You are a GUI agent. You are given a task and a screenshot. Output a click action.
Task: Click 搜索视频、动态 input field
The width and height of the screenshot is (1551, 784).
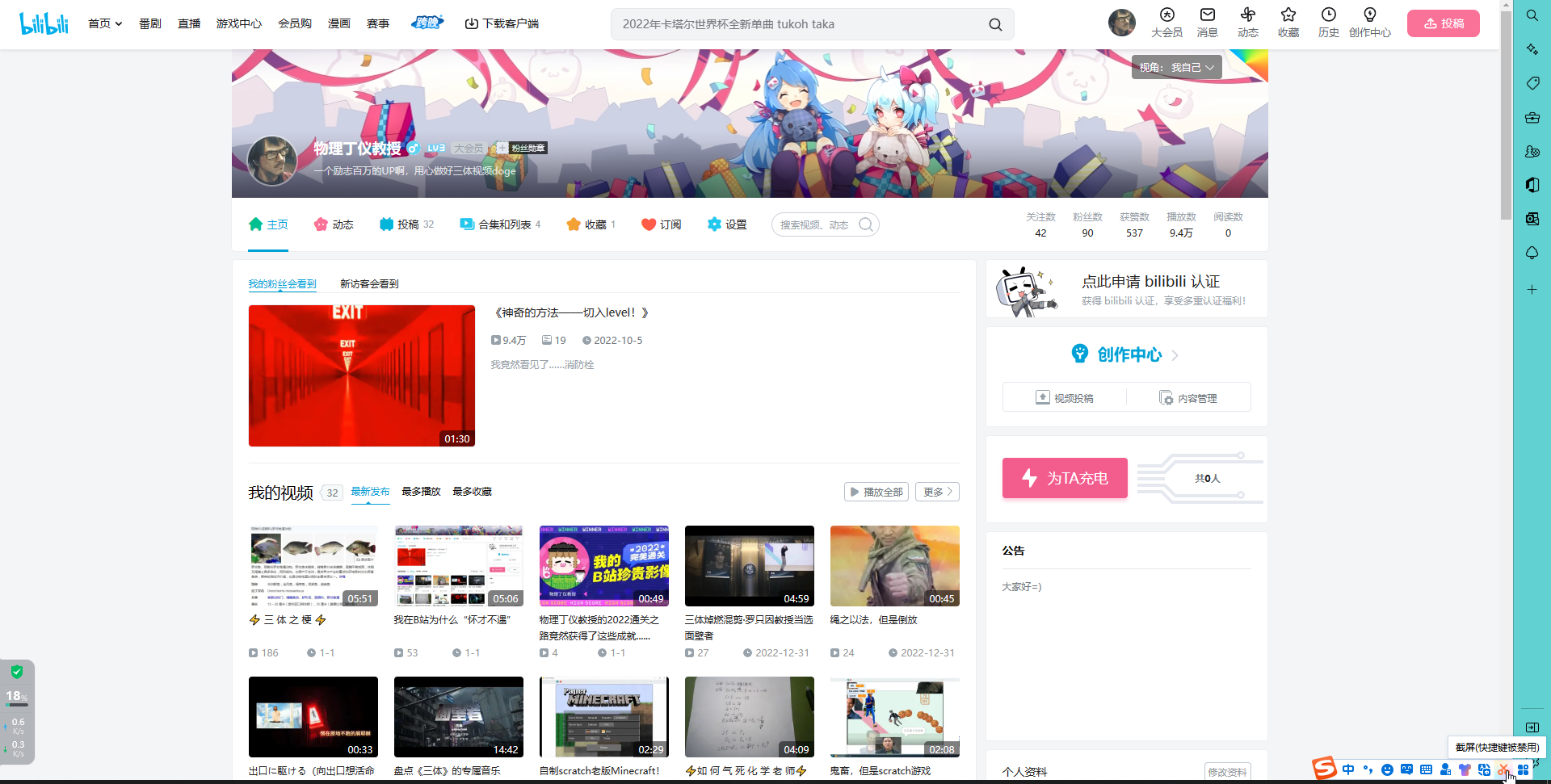[x=814, y=224]
